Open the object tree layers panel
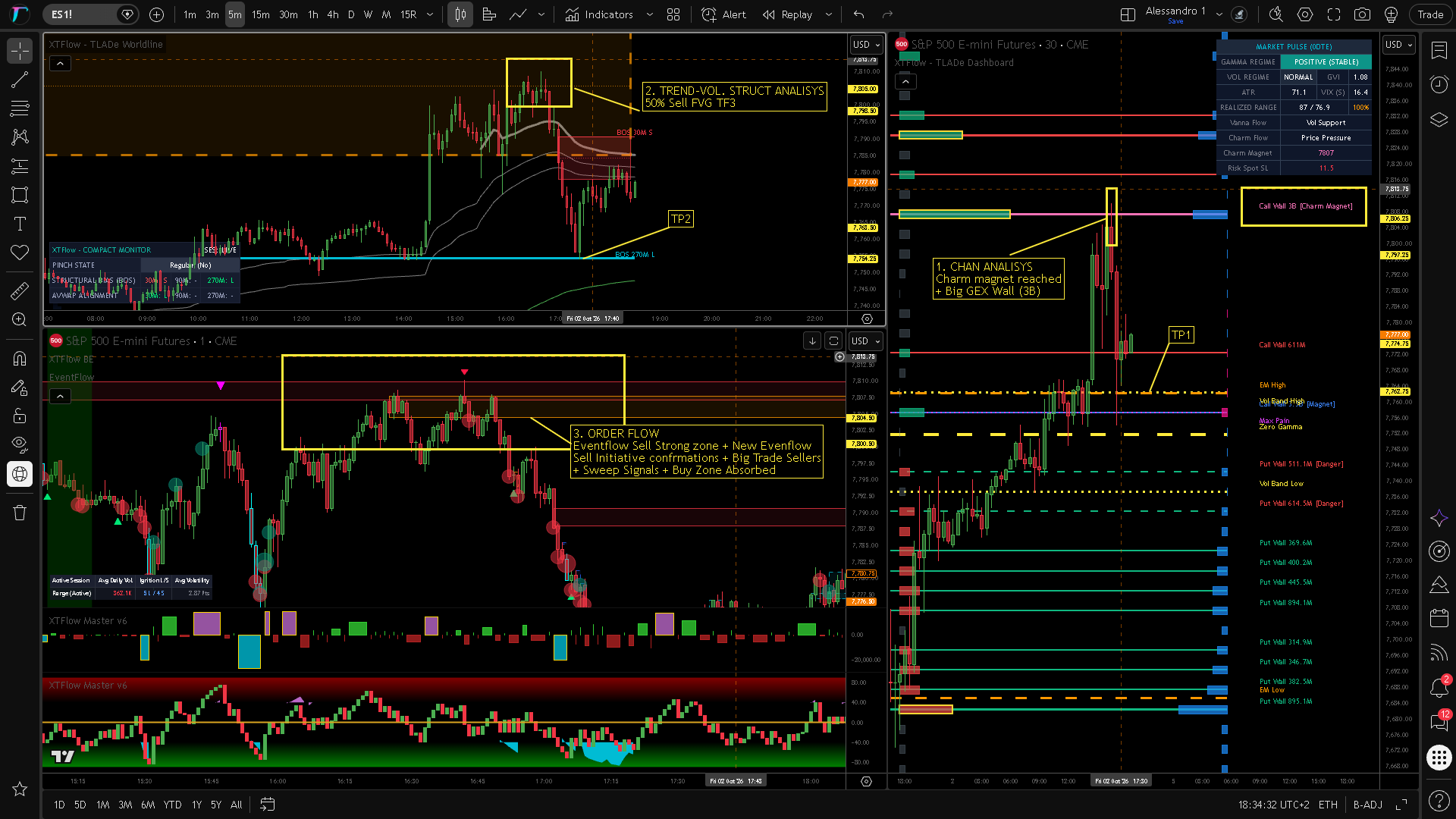This screenshot has width=1456, height=819. pos(1439,120)
